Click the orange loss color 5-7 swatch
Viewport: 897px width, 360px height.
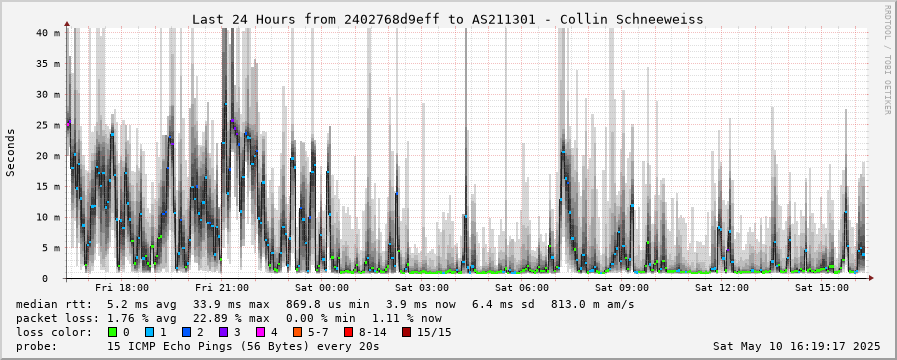(297, 332)
